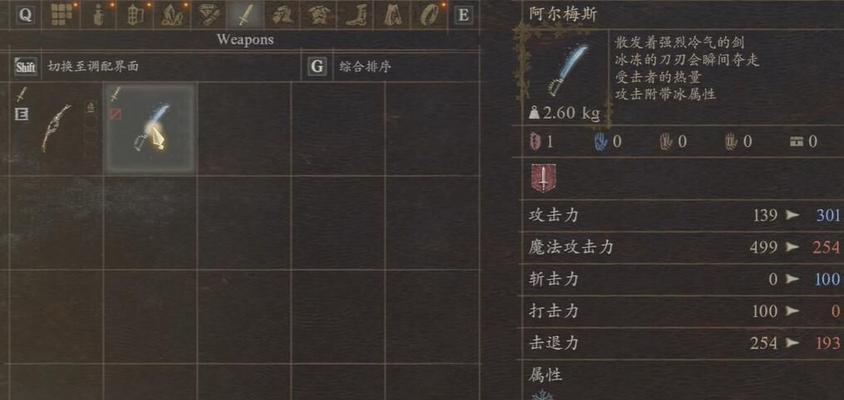Open the cloak category icon

(x=391, y=14)
